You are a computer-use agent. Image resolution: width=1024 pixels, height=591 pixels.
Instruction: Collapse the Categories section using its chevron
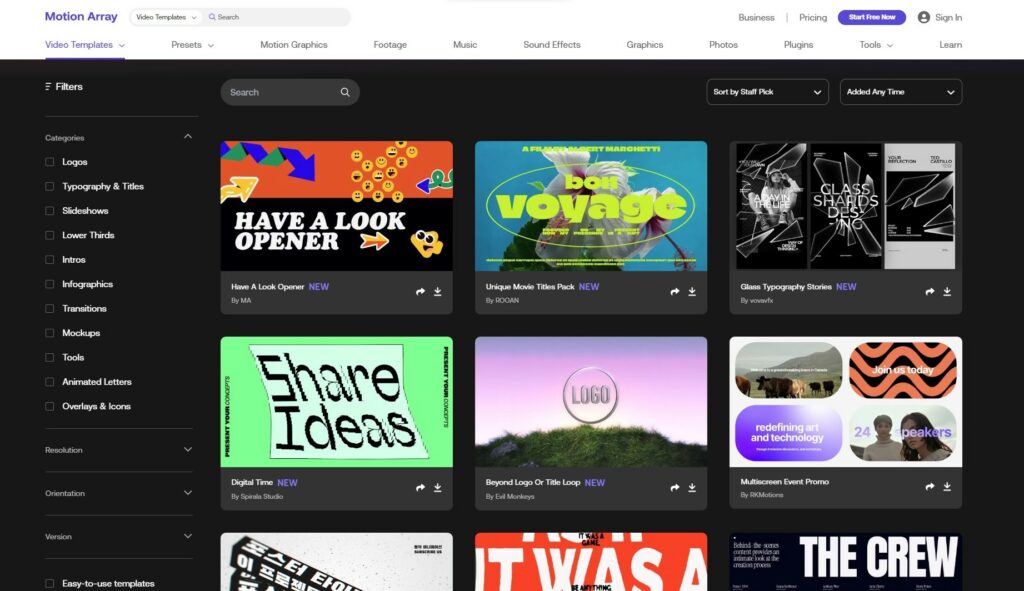coord(188,136)
